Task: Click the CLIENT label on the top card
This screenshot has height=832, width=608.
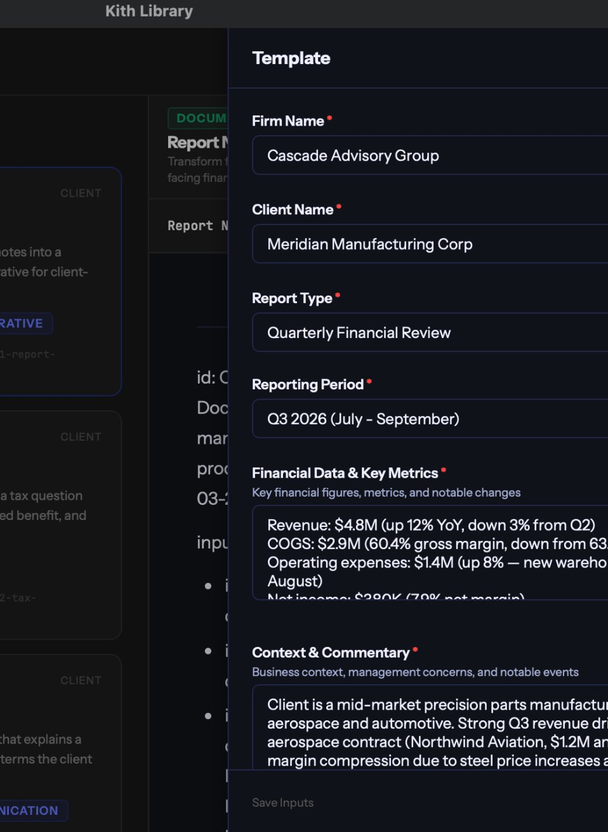Action: click(80, 193)
